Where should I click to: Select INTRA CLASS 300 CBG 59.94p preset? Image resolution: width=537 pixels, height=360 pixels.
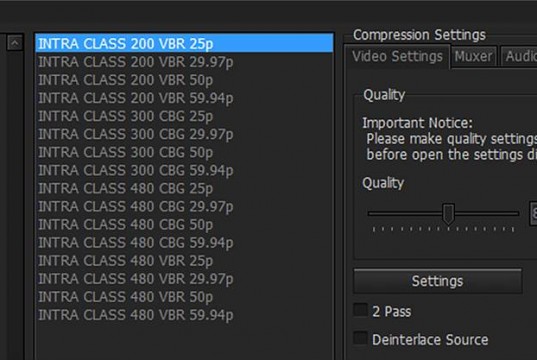tap(184, 170)
